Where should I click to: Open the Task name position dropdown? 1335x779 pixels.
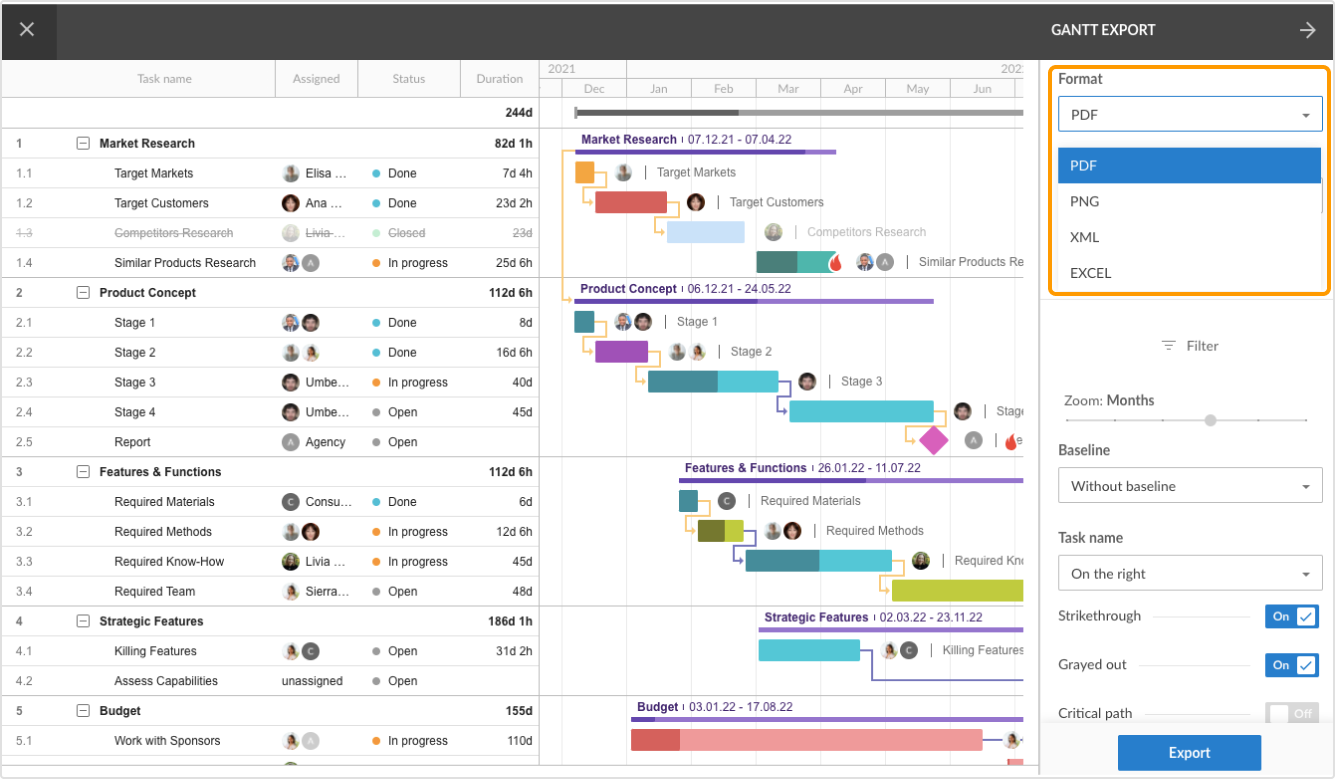point(1190,574)
